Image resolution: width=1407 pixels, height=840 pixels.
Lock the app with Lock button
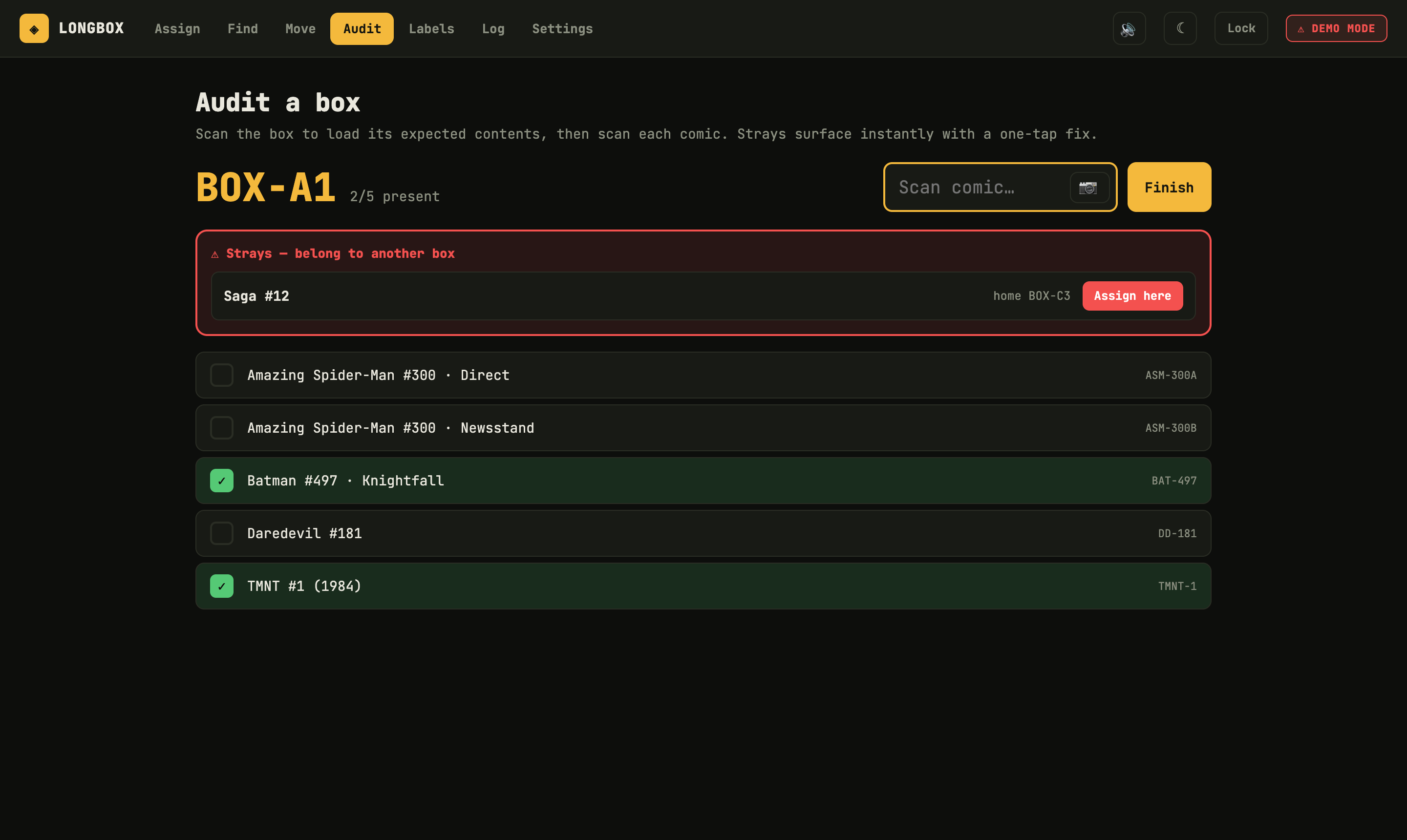click(1241, 28)
